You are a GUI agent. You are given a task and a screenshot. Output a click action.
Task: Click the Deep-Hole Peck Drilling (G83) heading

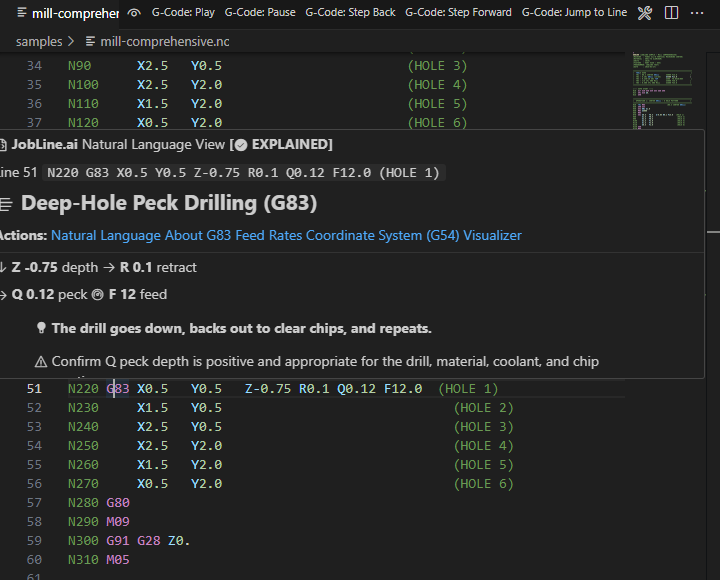tap(169, 203)
